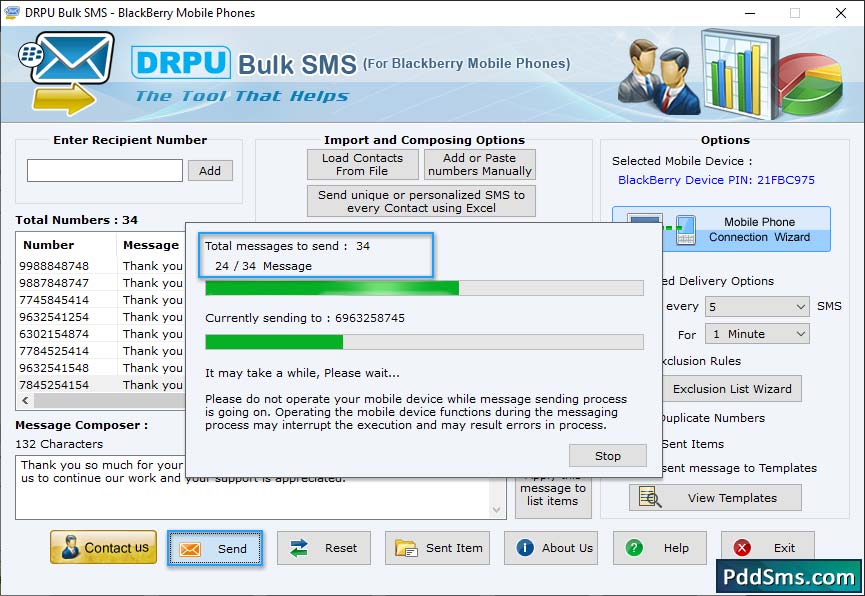
Task: Click the Add recipient button
Action: coord(210,171)
